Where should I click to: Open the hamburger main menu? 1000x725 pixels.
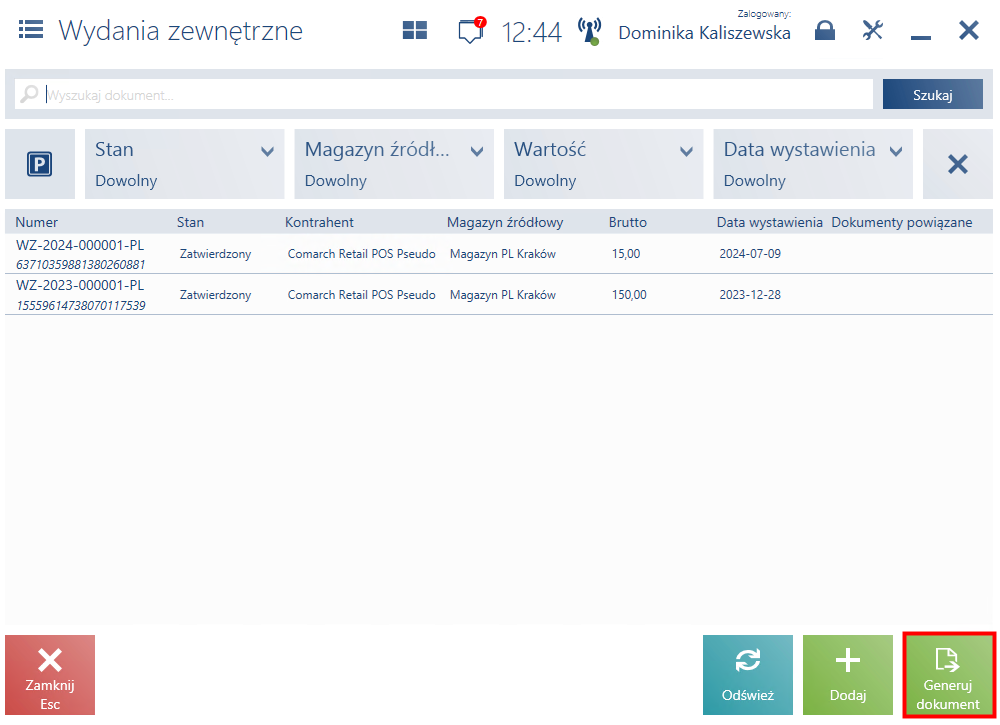[x=31, y=29]
